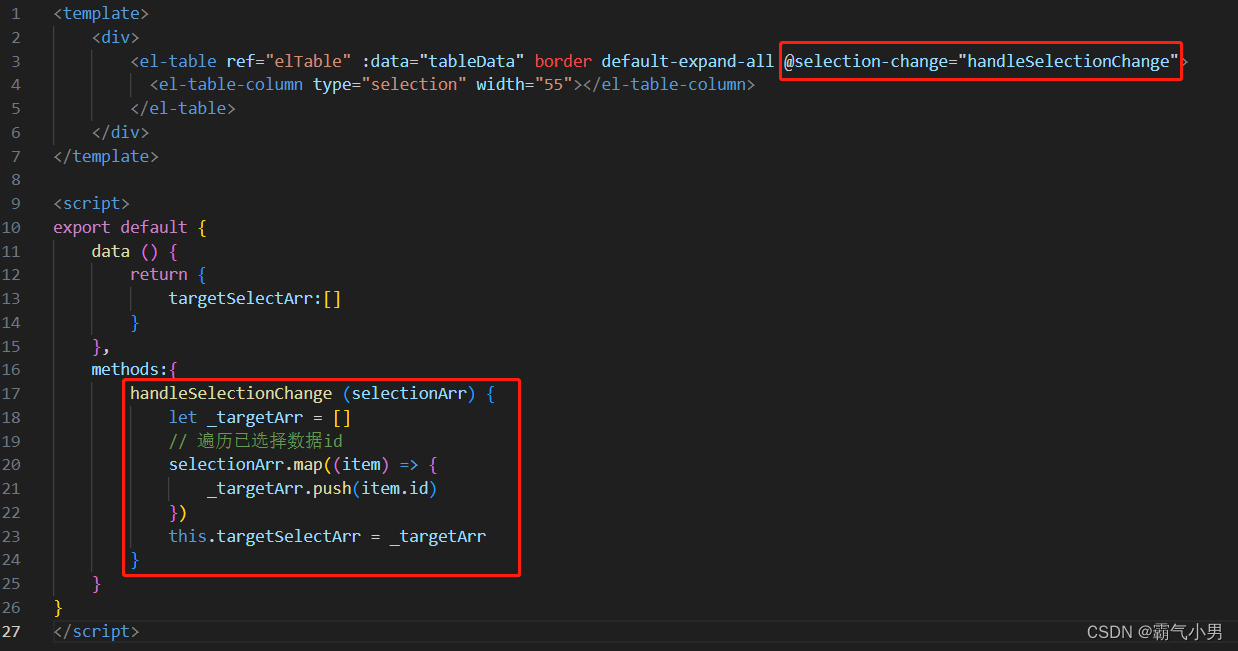Click the script opening tag
This screenshot has width=1238, height=651.
pos(91,203)
